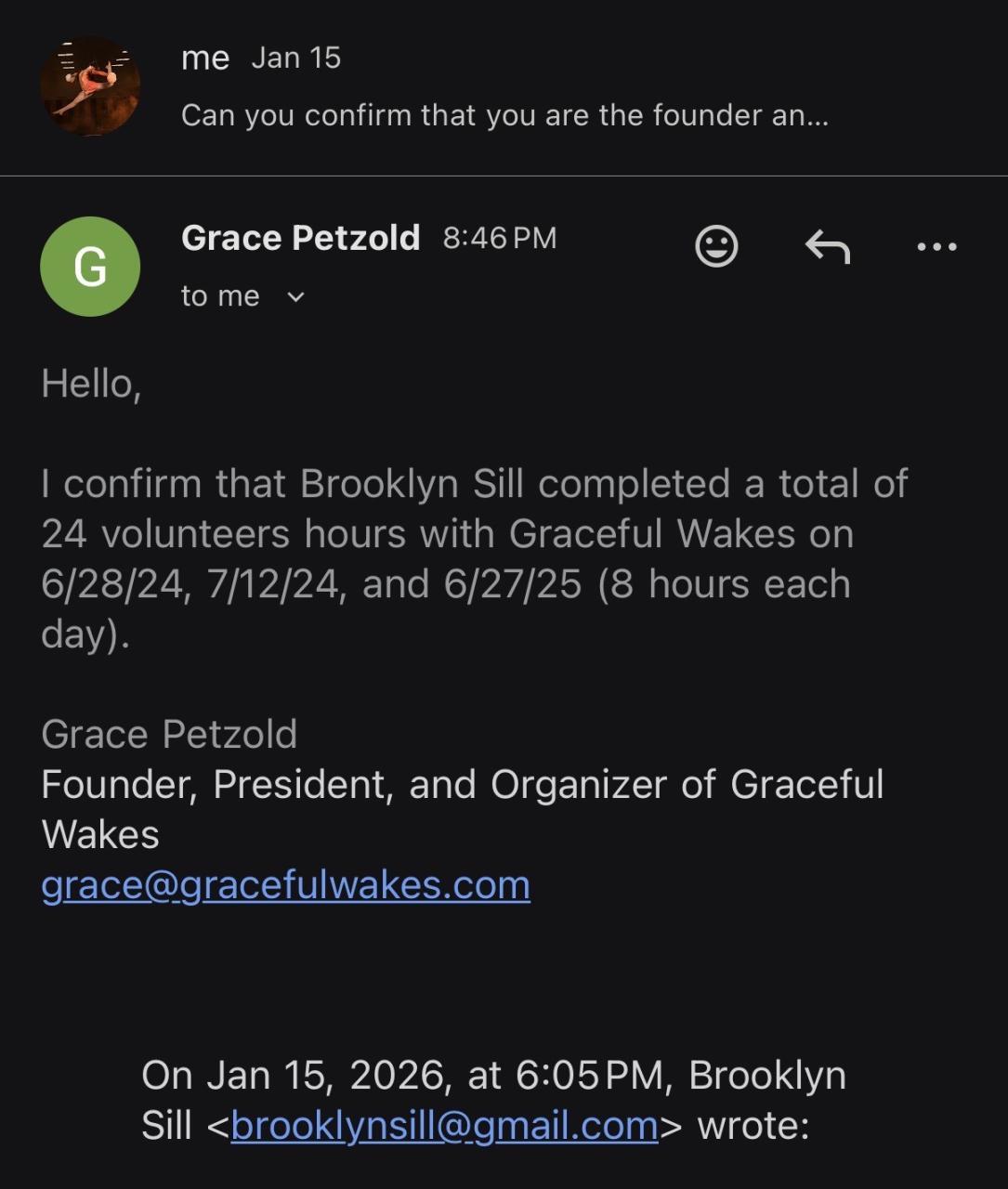
Task: Tap the 'to me' recipient label
Action: 220,296
